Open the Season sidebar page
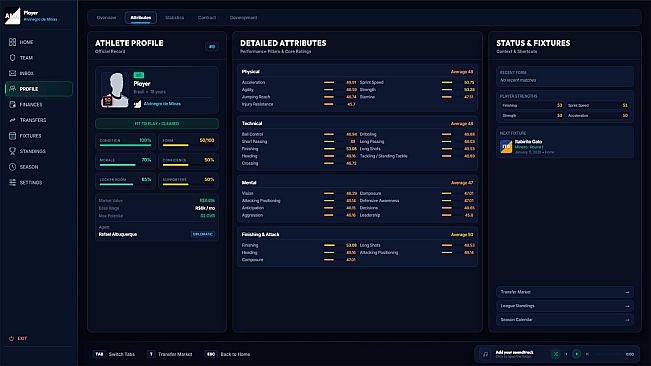The image size is (651, 366). coord(39,167)
